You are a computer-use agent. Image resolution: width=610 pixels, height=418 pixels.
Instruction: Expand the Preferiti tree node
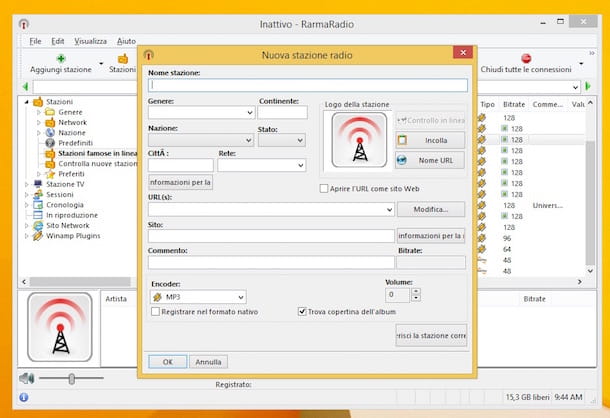coord(39,174)
